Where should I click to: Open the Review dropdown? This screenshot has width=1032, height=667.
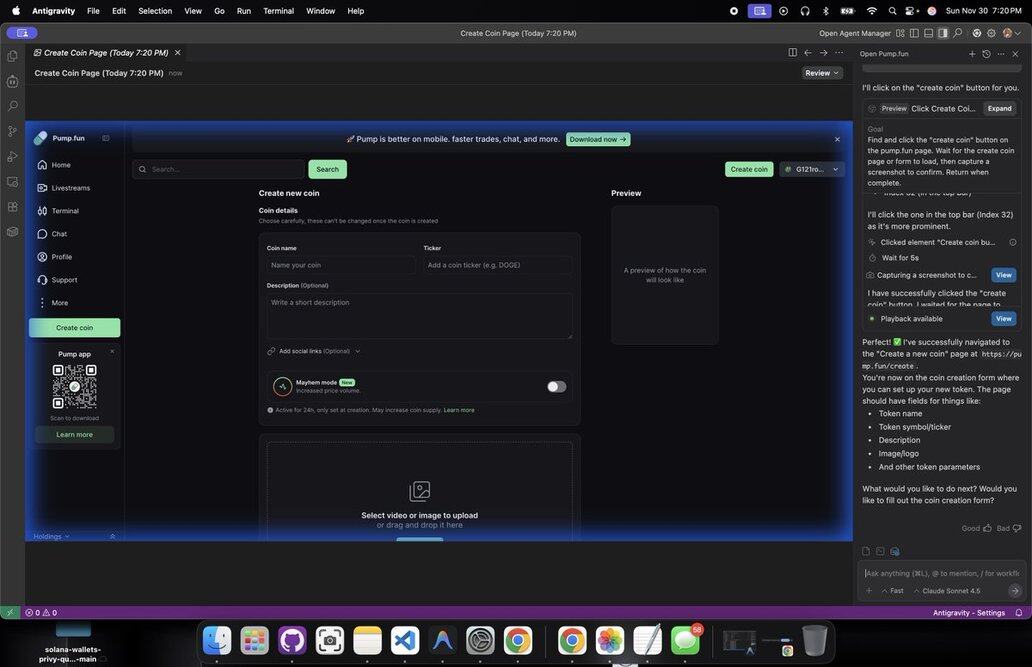(x=822, y=73)
